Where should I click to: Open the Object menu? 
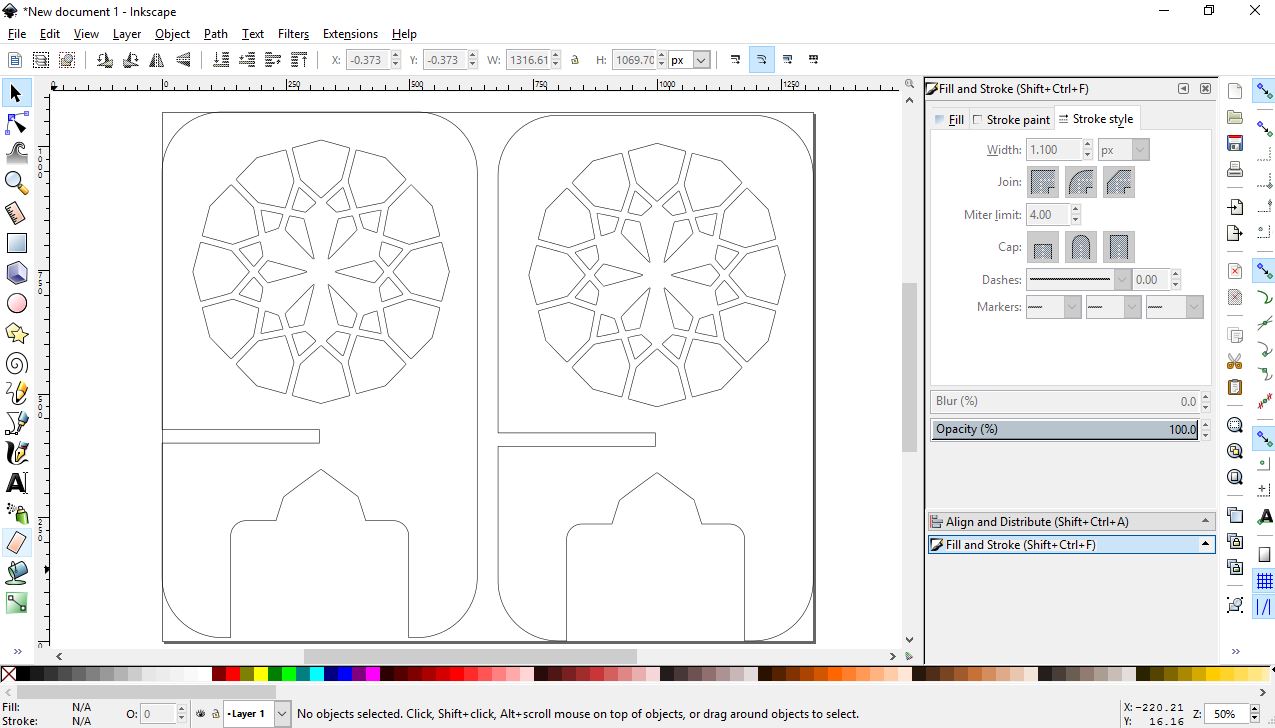click(172, 33)
